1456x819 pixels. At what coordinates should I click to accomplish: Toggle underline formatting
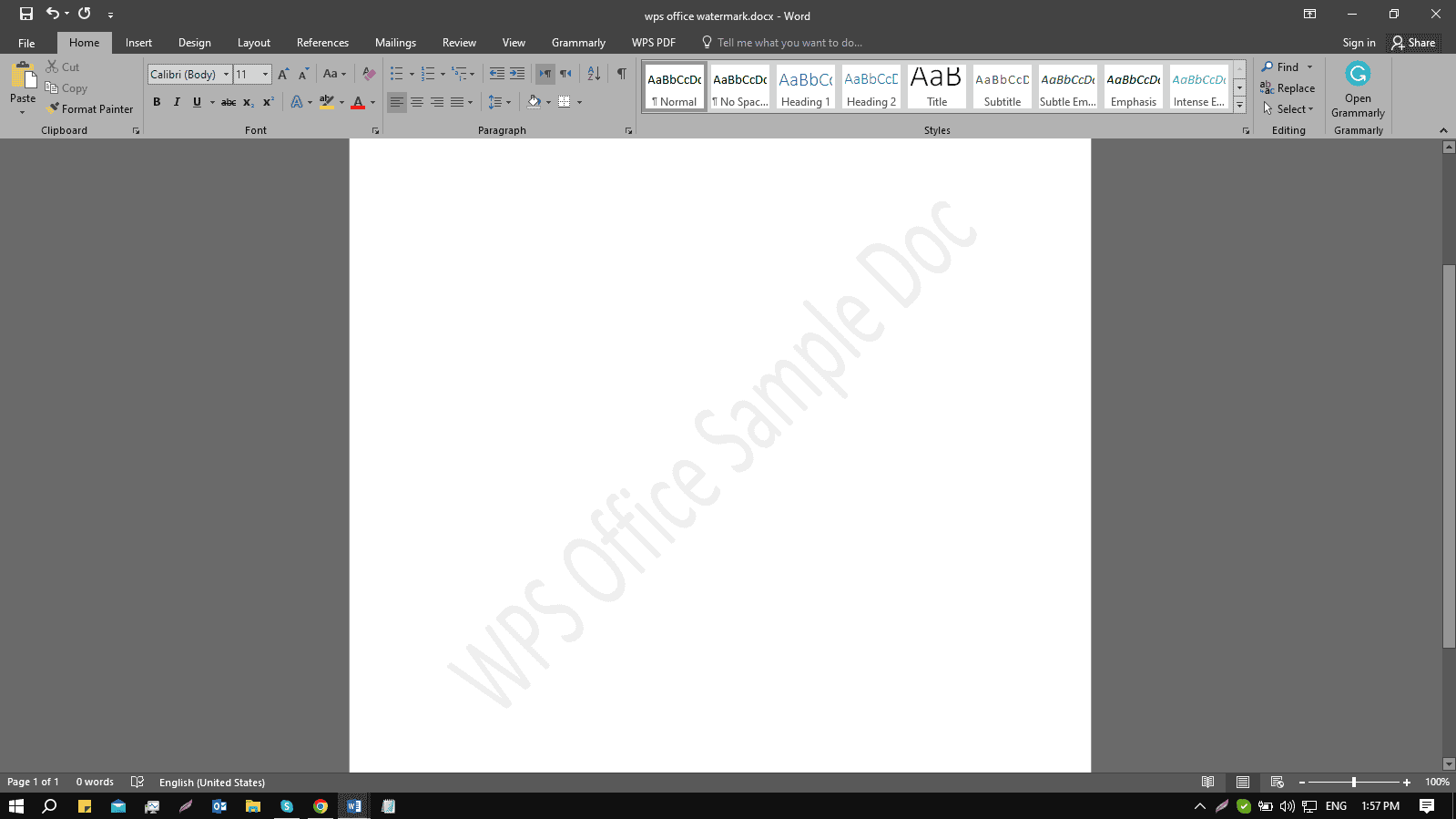click(197, 102)
